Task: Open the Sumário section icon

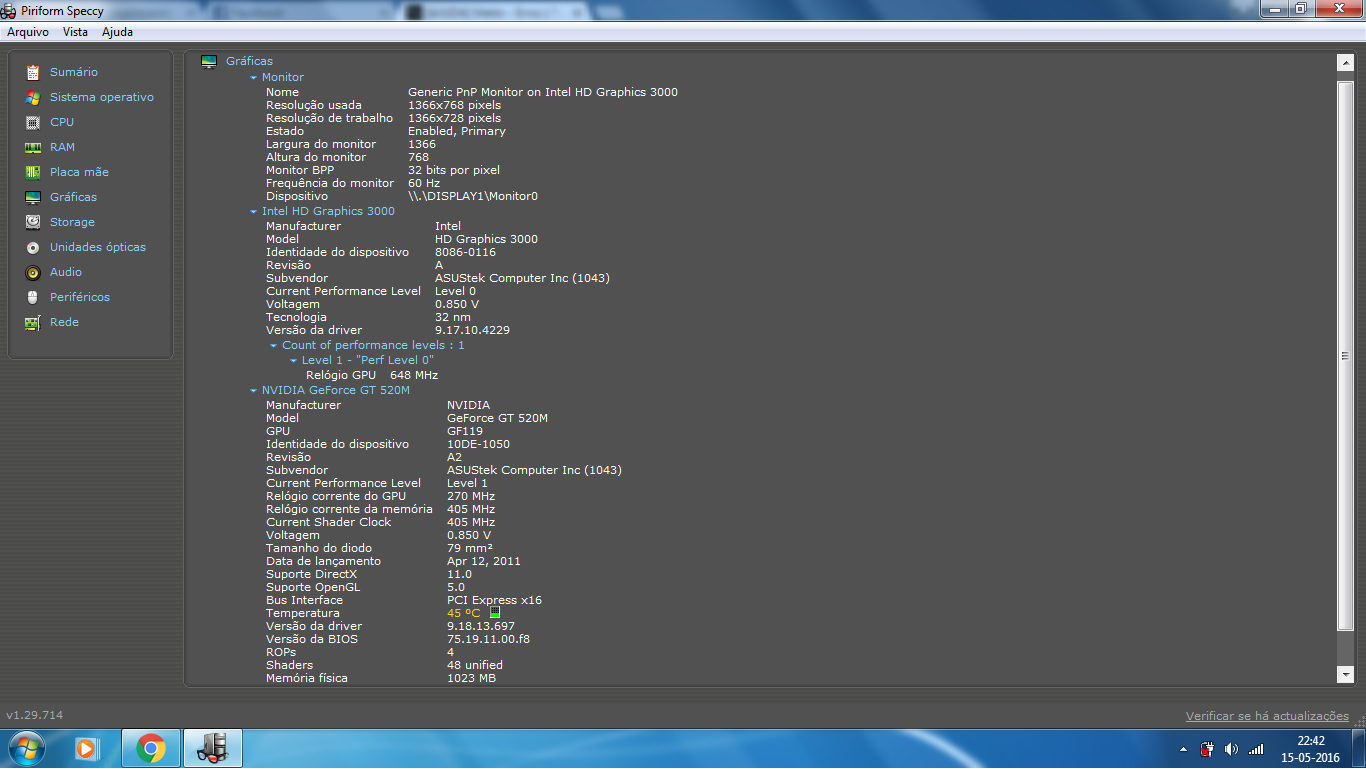Action: tap(33, 72)
